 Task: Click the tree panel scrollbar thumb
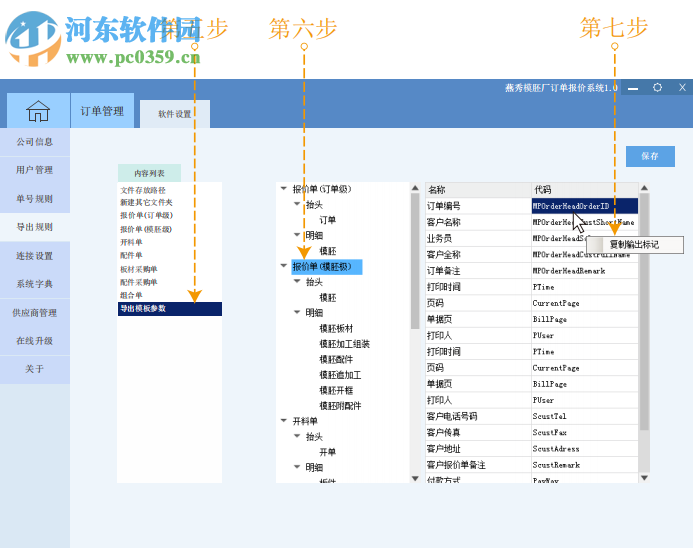(x=415, y=261)
